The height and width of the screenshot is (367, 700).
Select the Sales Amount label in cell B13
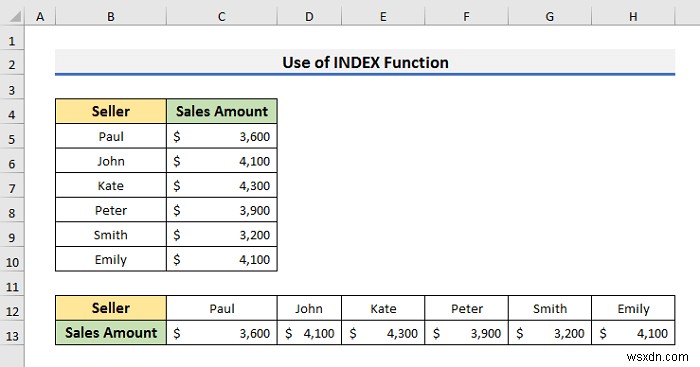(x=111, y=333)
